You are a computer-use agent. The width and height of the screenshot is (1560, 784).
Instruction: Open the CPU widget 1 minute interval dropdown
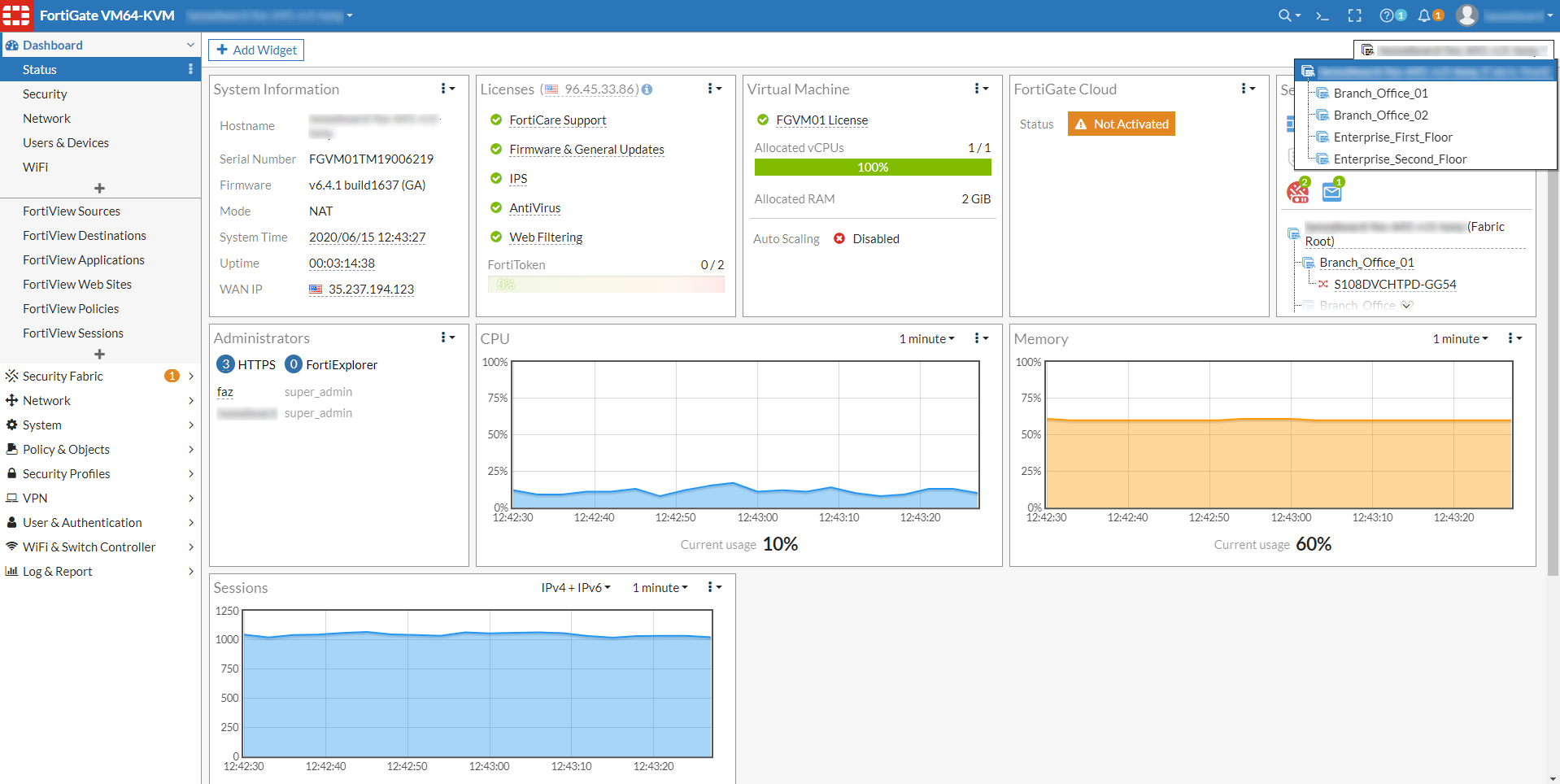tap(926, 338)
